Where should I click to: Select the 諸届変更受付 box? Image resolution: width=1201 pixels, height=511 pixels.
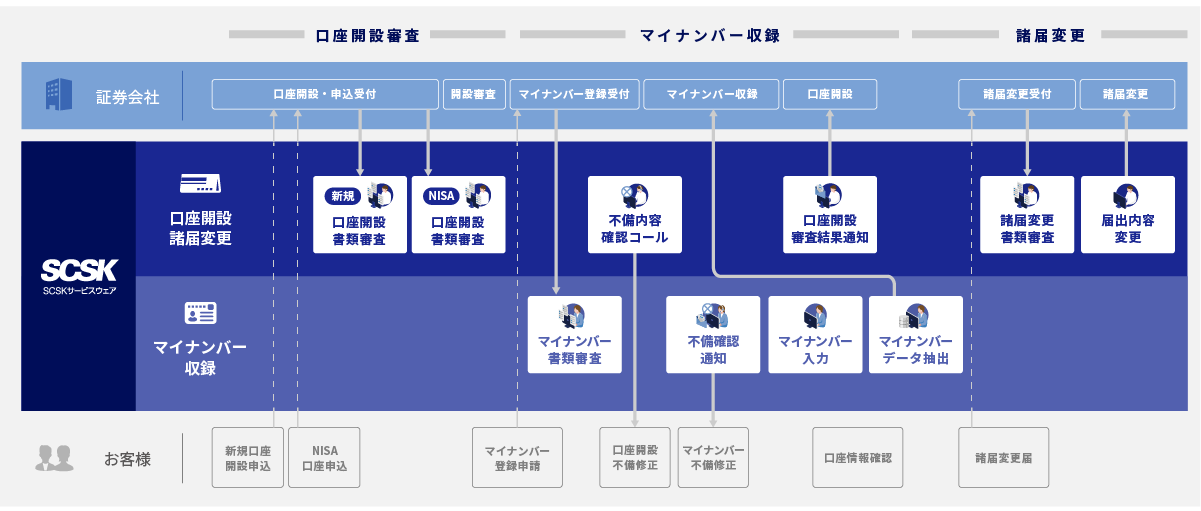(1017, 95)
